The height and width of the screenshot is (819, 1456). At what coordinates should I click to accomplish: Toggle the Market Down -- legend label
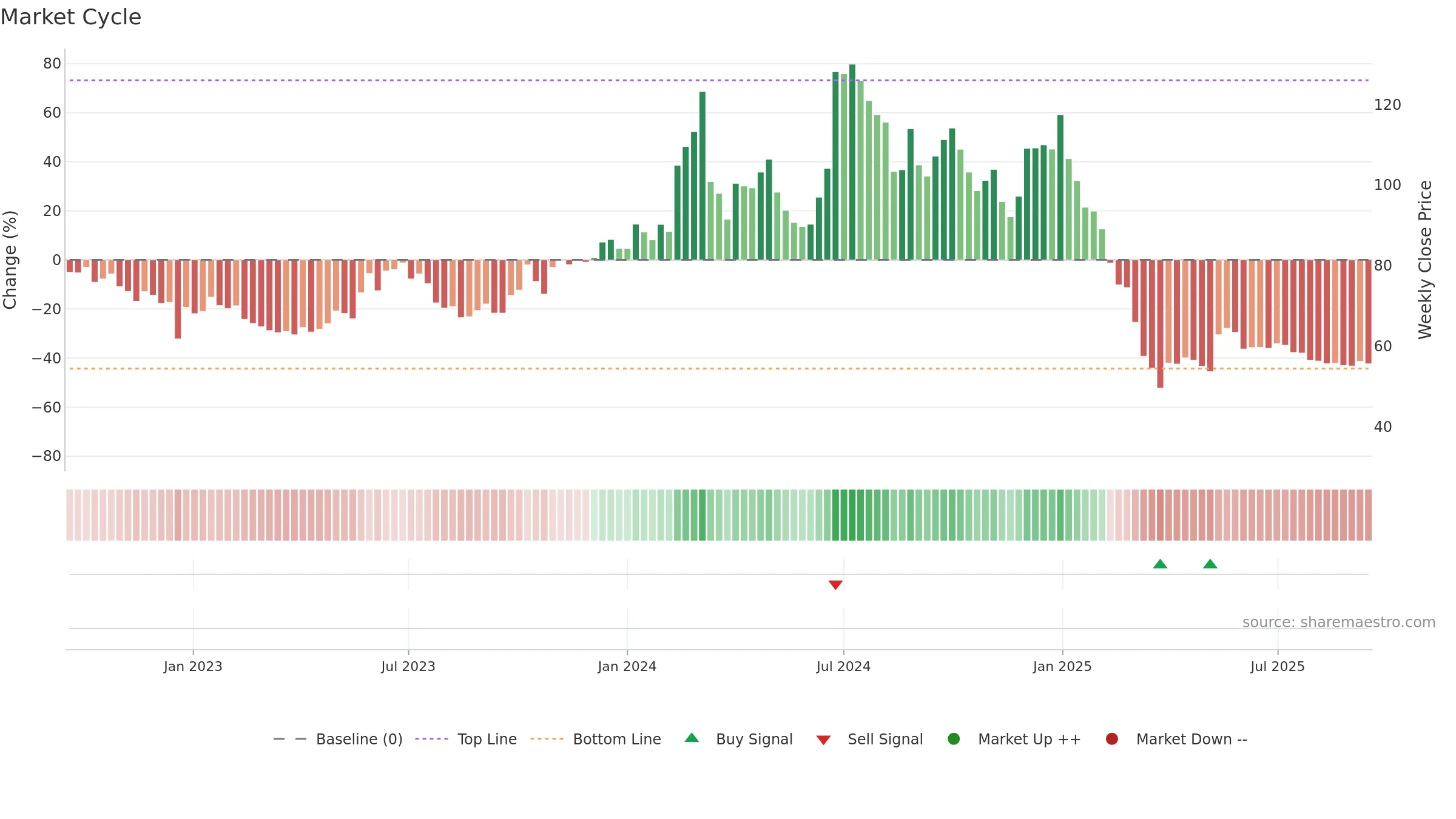1191,739
